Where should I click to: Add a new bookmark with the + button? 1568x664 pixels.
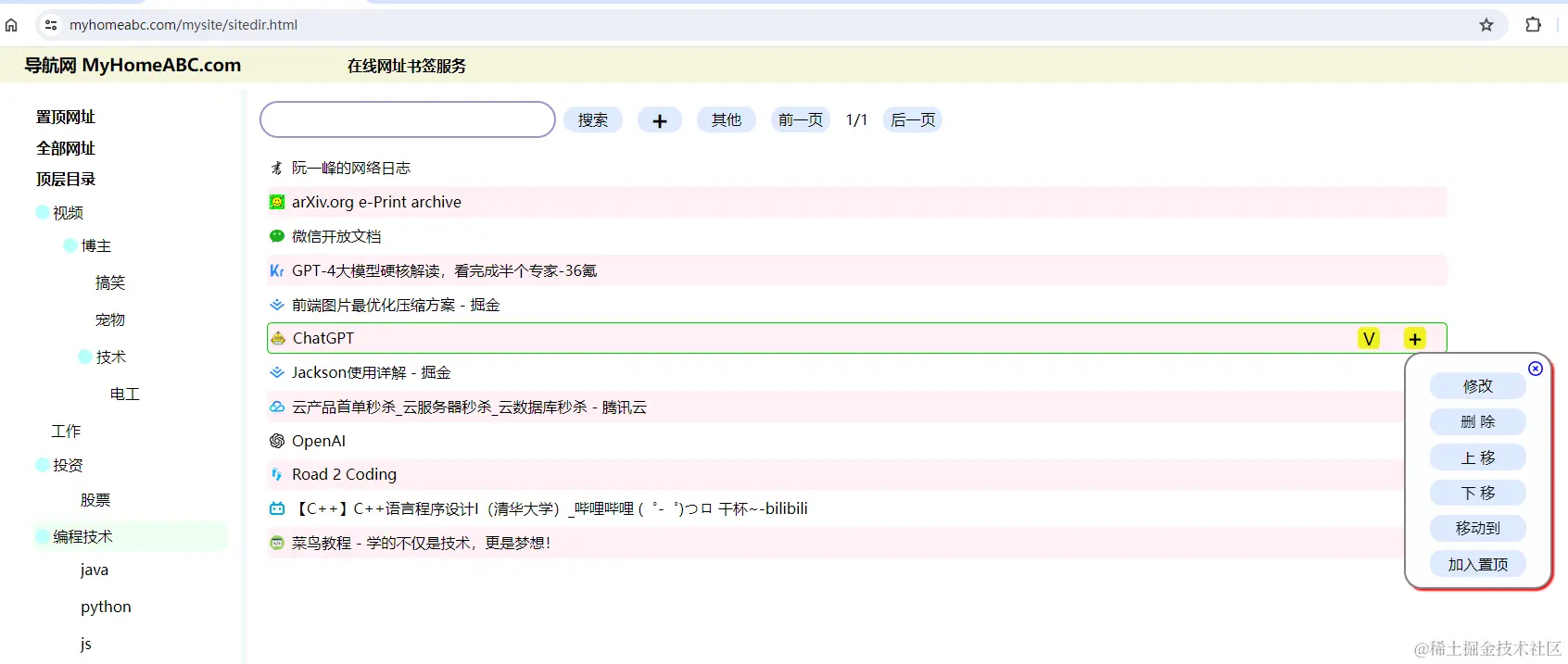[x=660, y=120]
